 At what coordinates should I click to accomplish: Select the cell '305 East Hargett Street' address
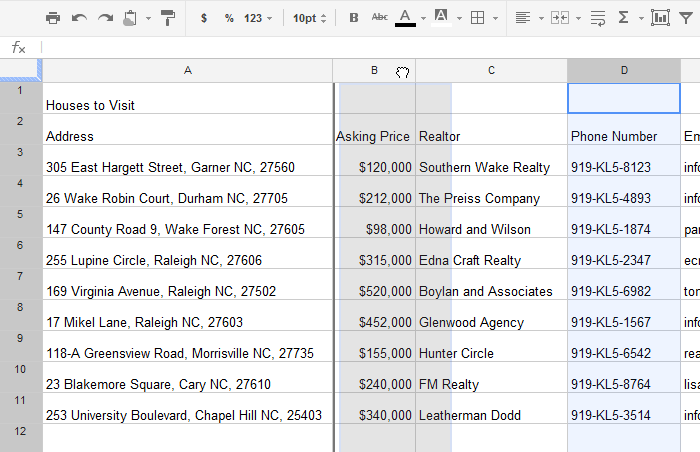188,160
